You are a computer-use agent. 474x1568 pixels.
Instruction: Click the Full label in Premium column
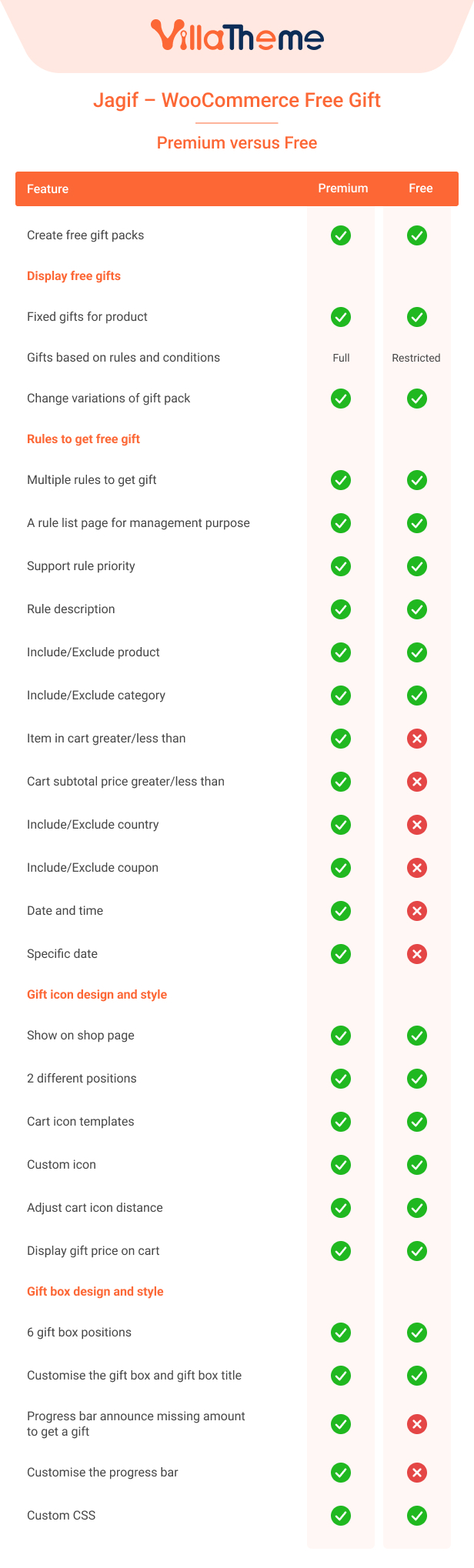(x=341, y=358)
